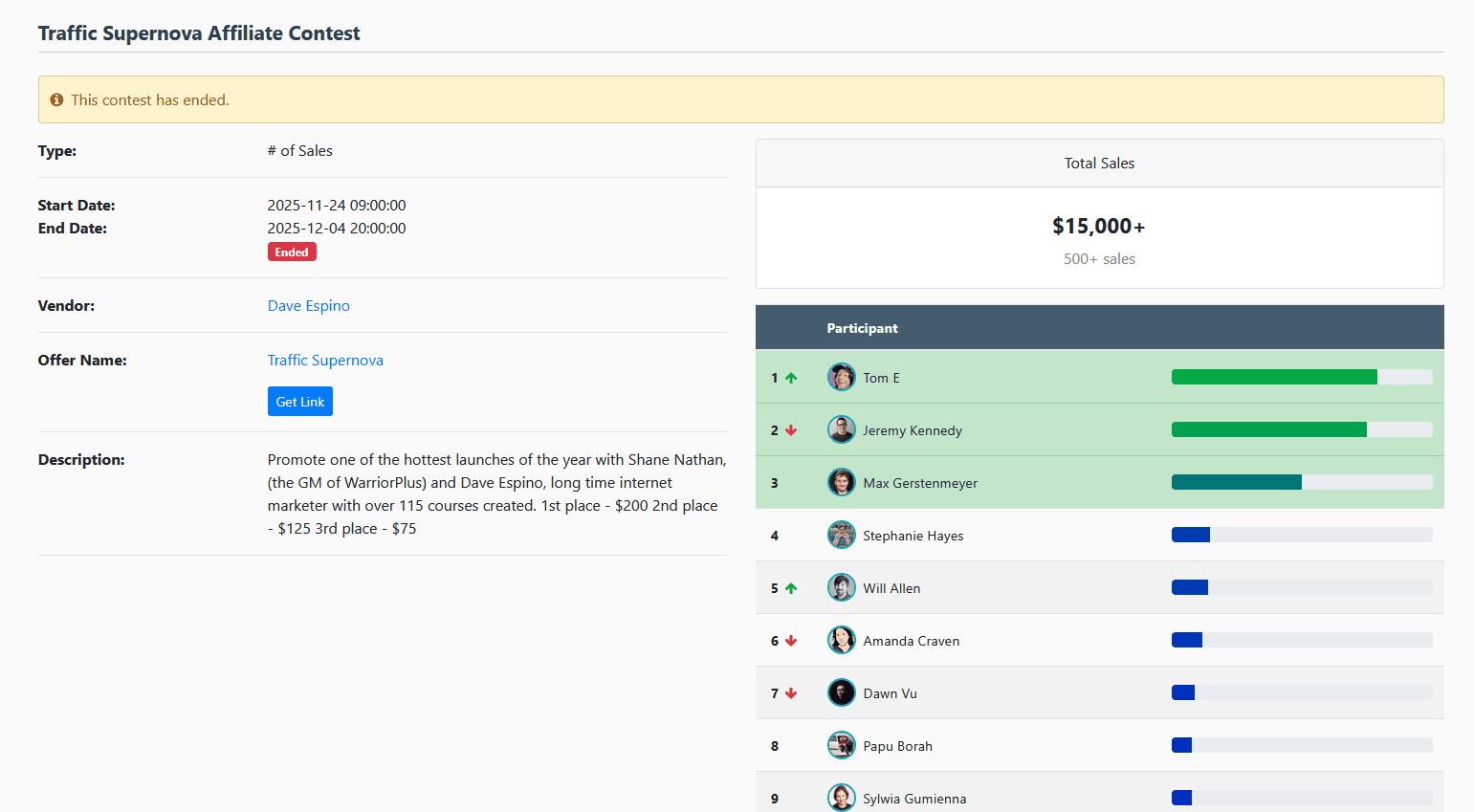The image size is (1474, 812).
Task: Select the Papu Borah leaderboard row
Action: point(1052,746)
